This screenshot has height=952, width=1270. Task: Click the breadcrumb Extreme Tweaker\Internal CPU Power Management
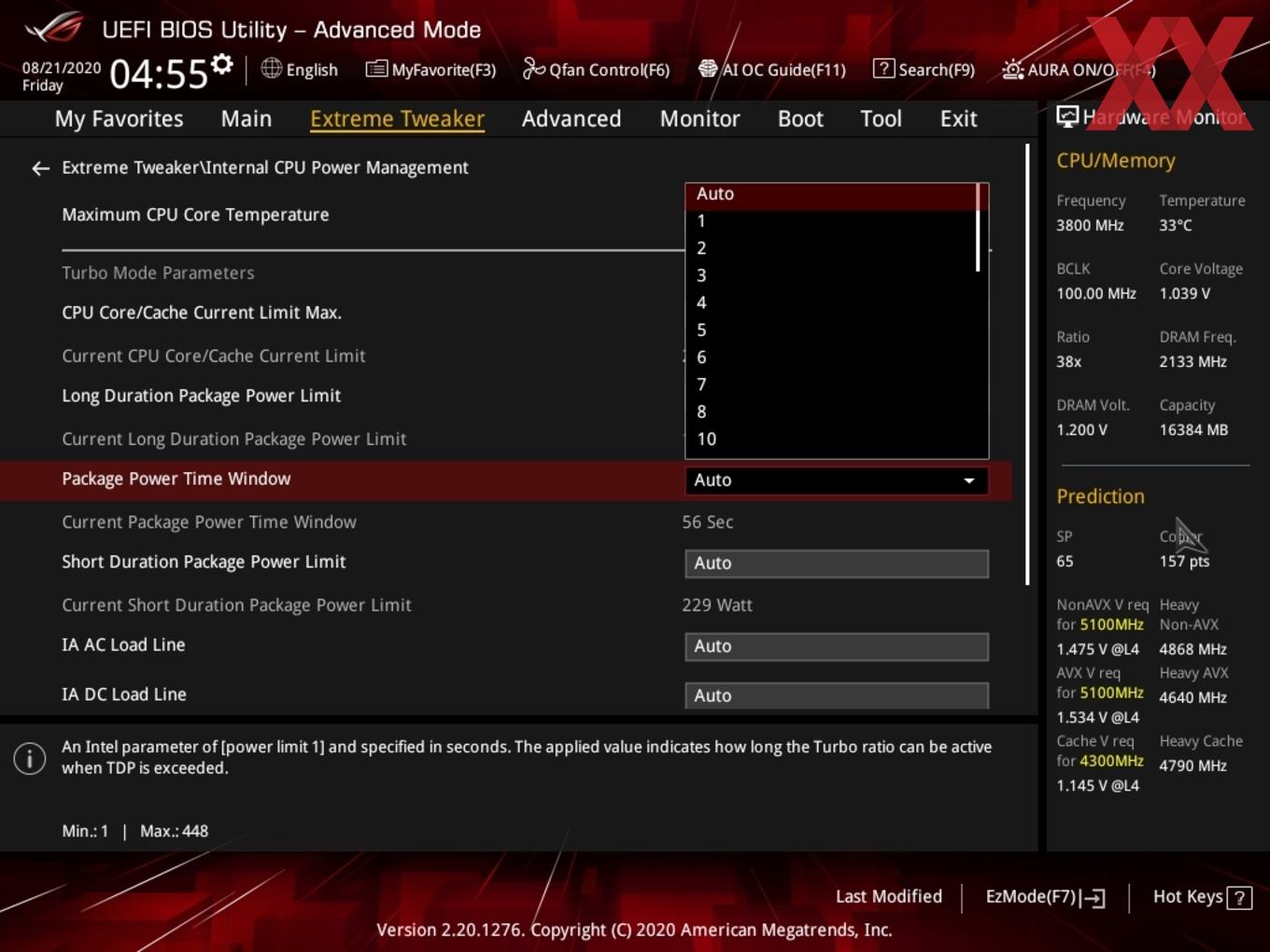click(265, 168)
